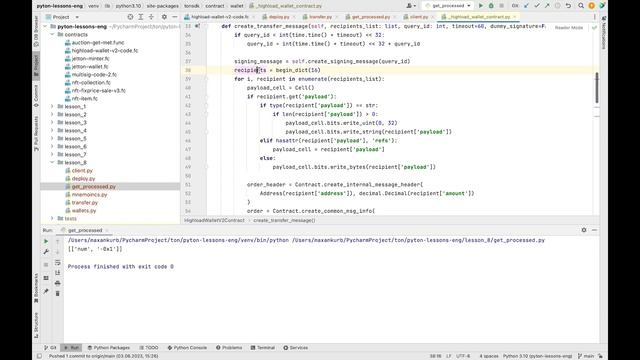Print the Run console output
The height and width of the screenshot is (360, 640).
coord(58,283)
